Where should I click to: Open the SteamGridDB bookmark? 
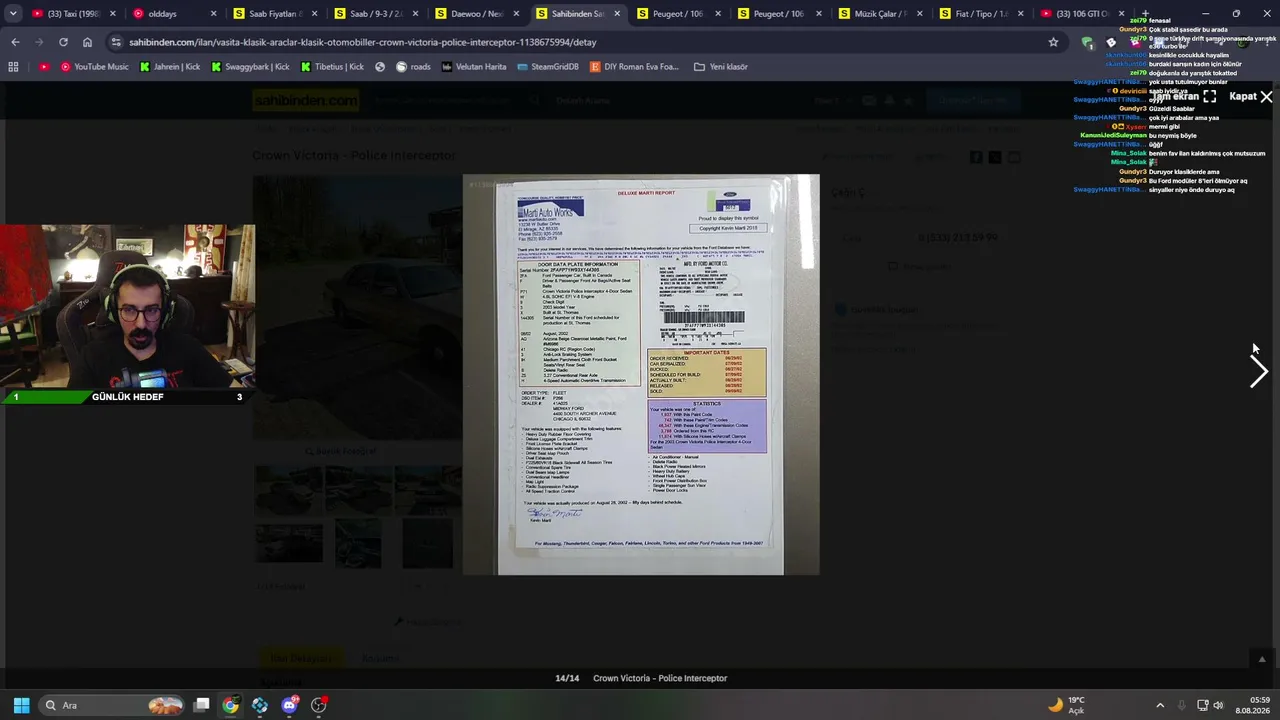pos(548,67)
